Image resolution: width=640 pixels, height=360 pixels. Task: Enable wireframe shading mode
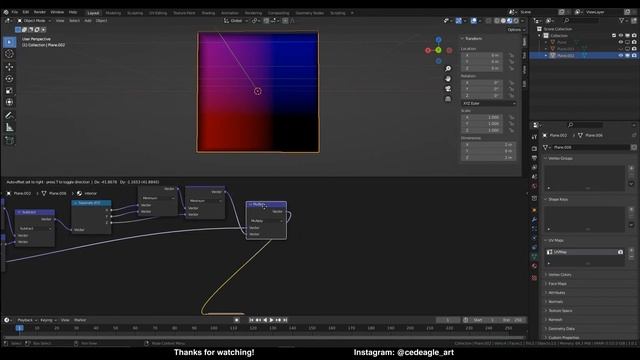497,20
